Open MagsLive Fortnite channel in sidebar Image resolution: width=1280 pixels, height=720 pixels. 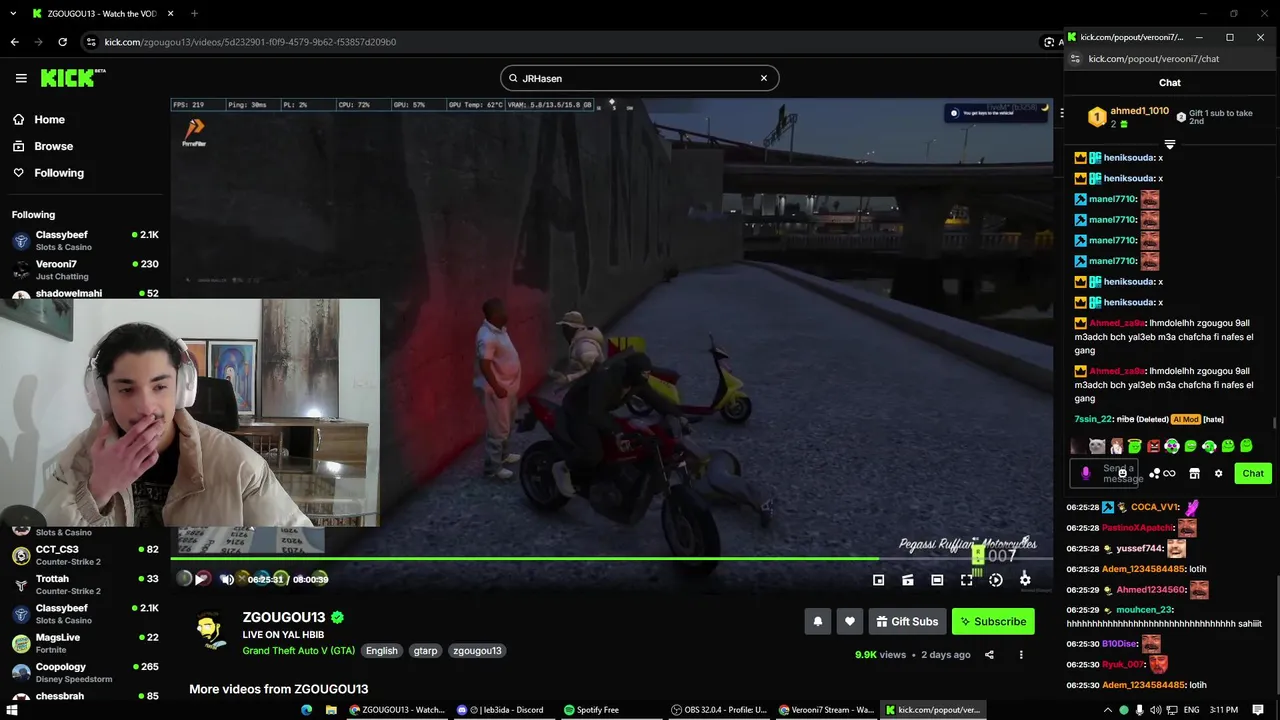[x=85, y=643]
